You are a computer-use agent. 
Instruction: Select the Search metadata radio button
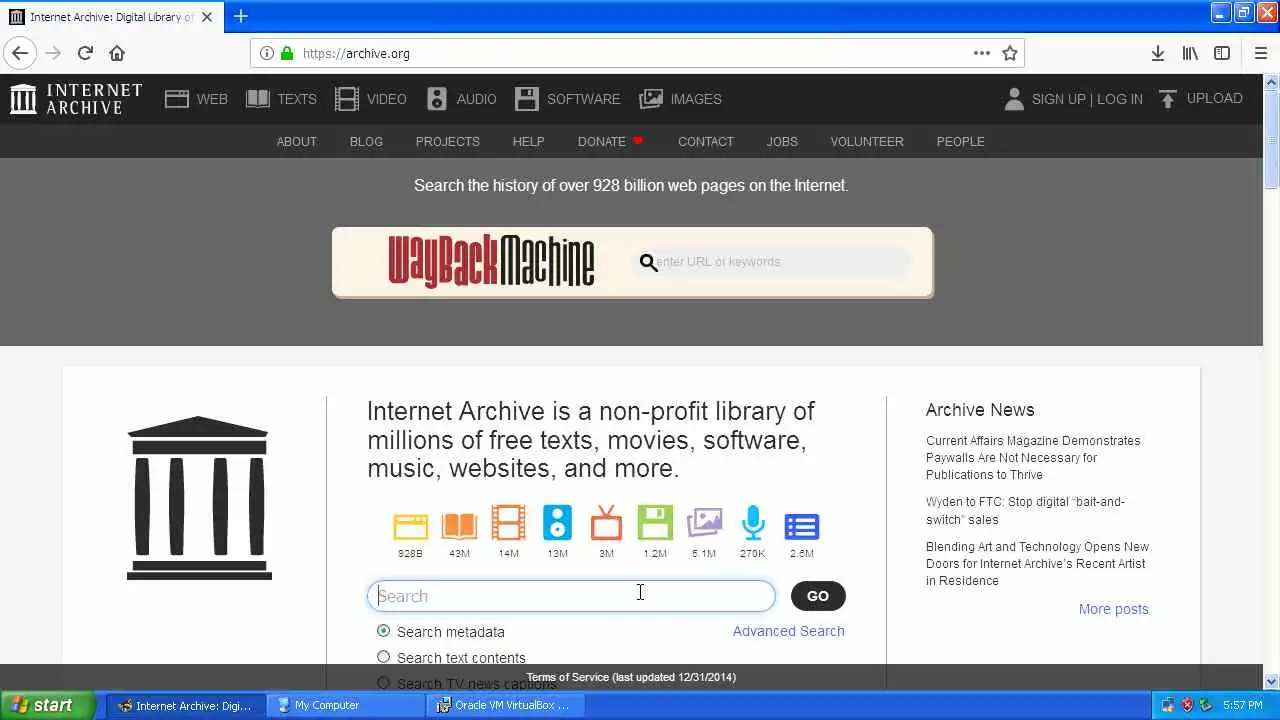tap(383, 631)
